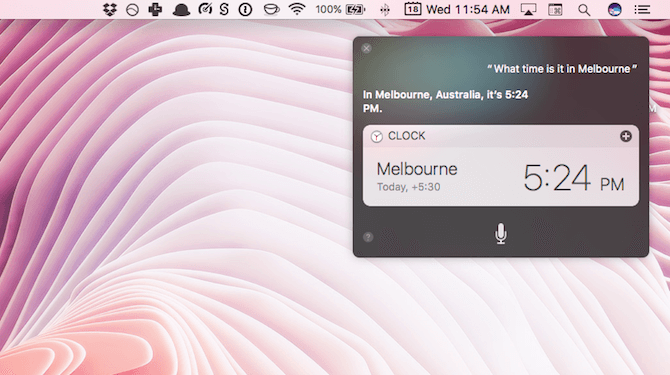
Task: Open the Bluetooth status menu
Action: [x=385, y=10]
